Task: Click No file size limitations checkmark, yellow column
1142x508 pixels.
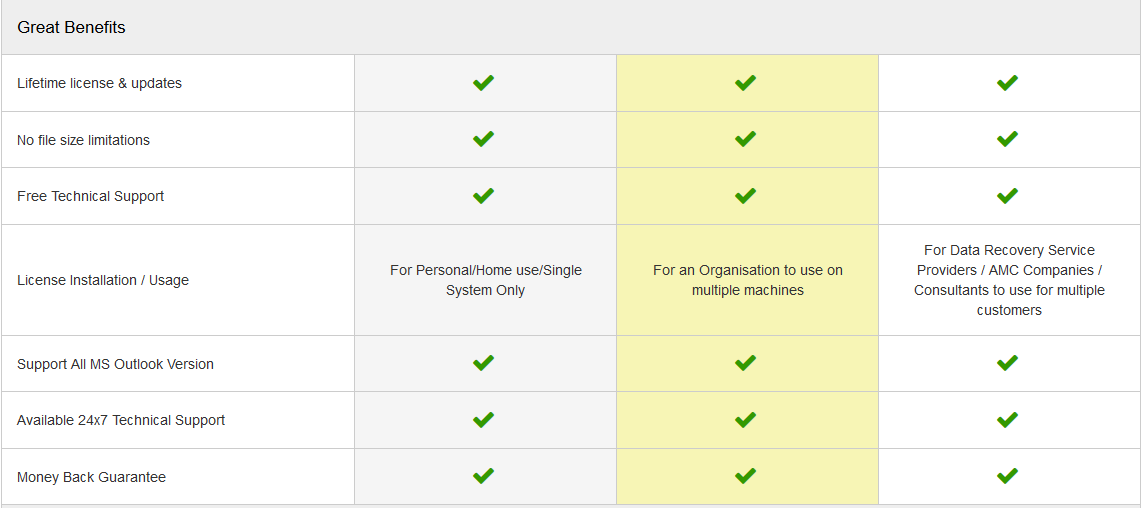Action: coord(745,139)
